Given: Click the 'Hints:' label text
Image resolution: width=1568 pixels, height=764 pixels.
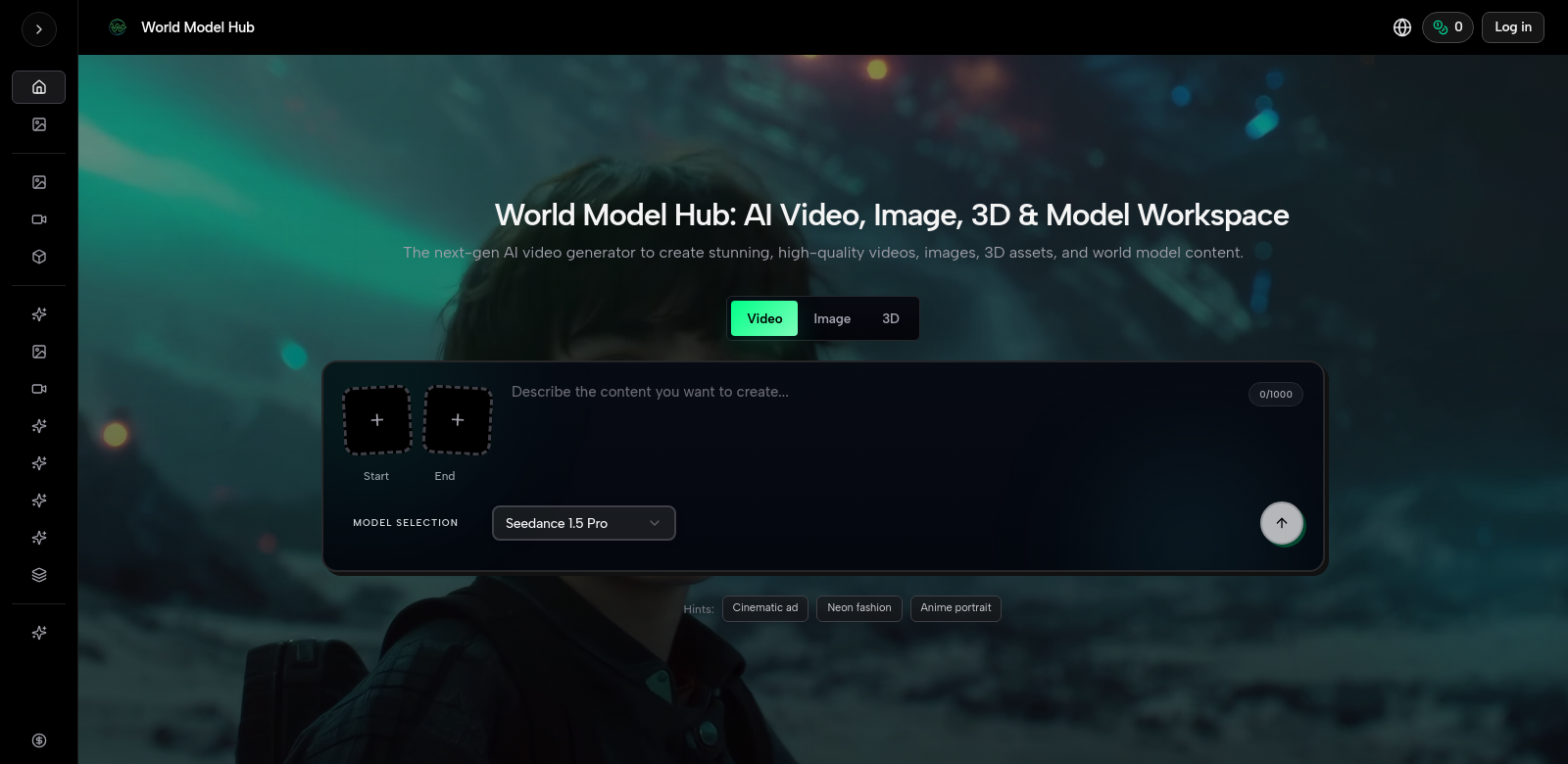Looking at the screenshot, I should (x=699, y=609).
